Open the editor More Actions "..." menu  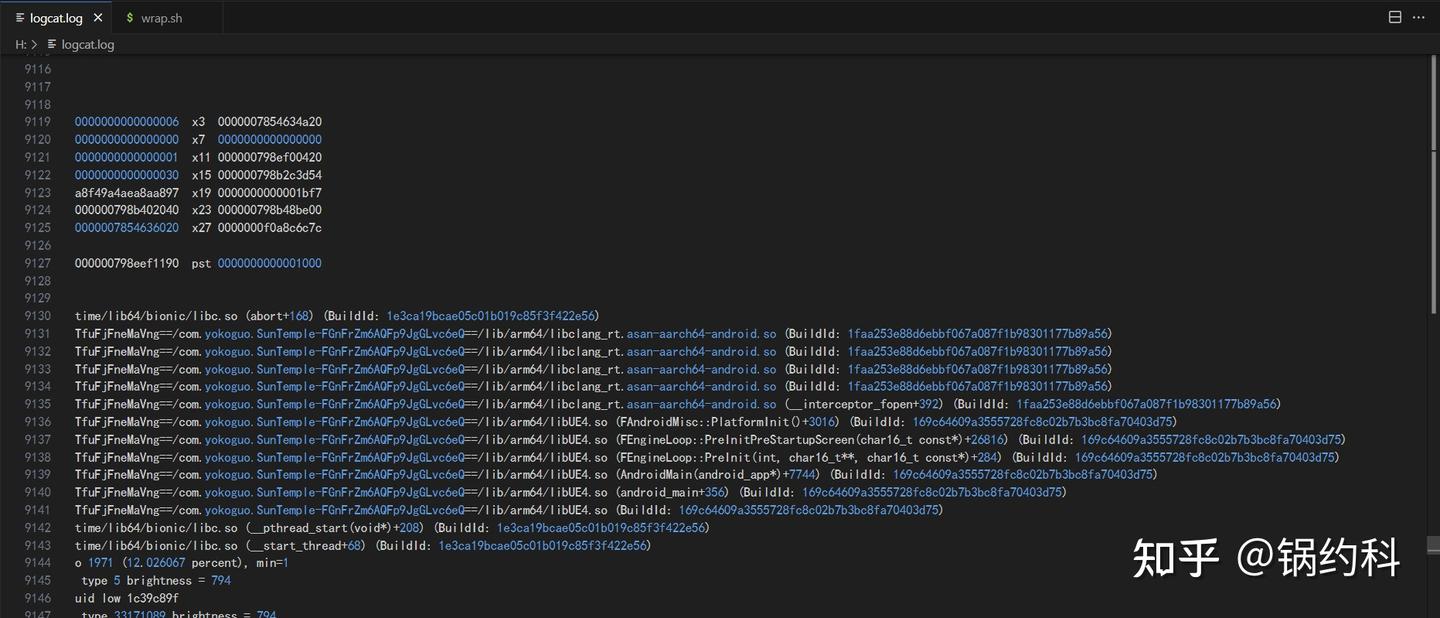pos(1419,17)
